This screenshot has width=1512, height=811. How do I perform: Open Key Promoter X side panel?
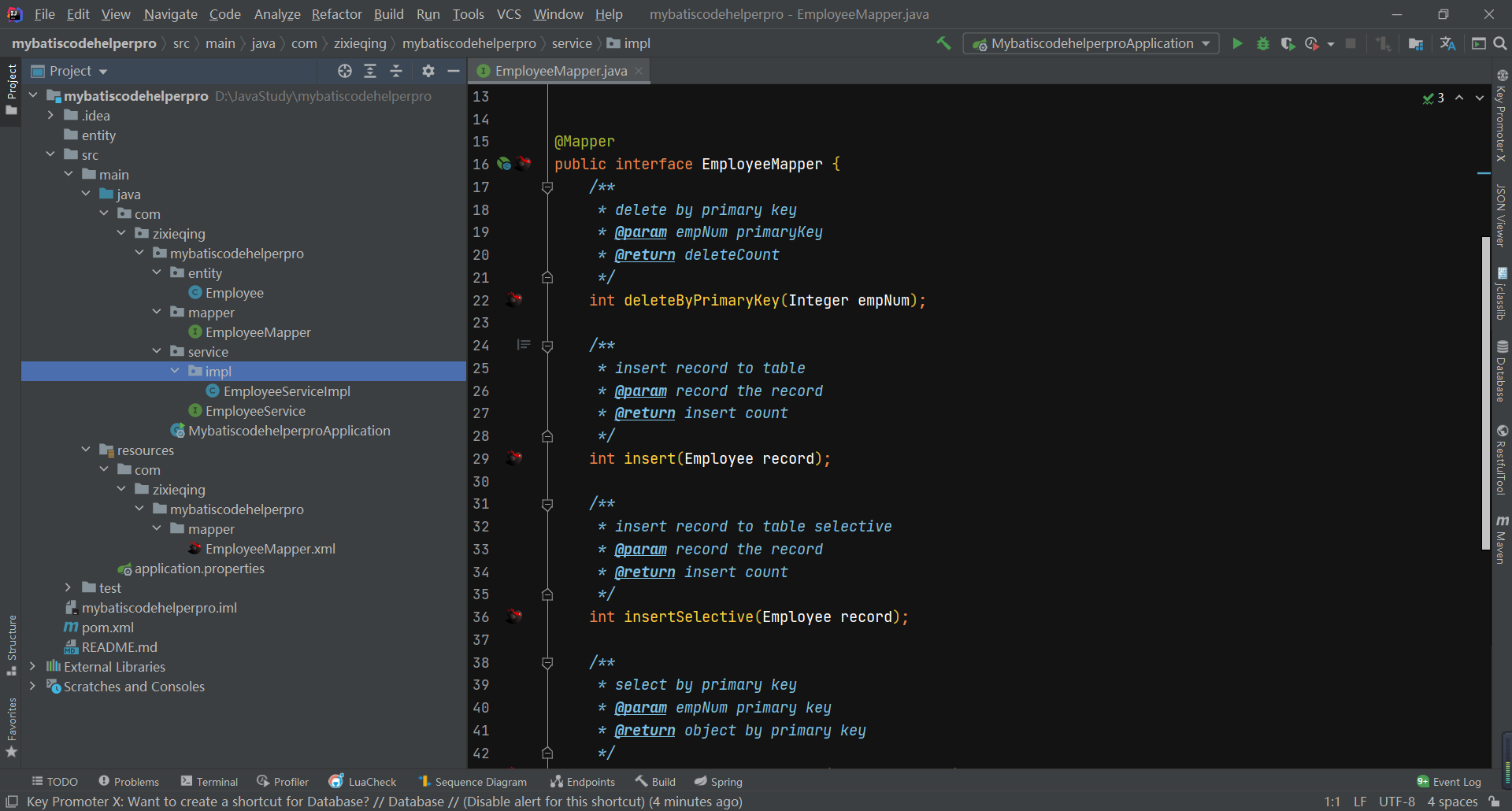tap(1502, 115)
